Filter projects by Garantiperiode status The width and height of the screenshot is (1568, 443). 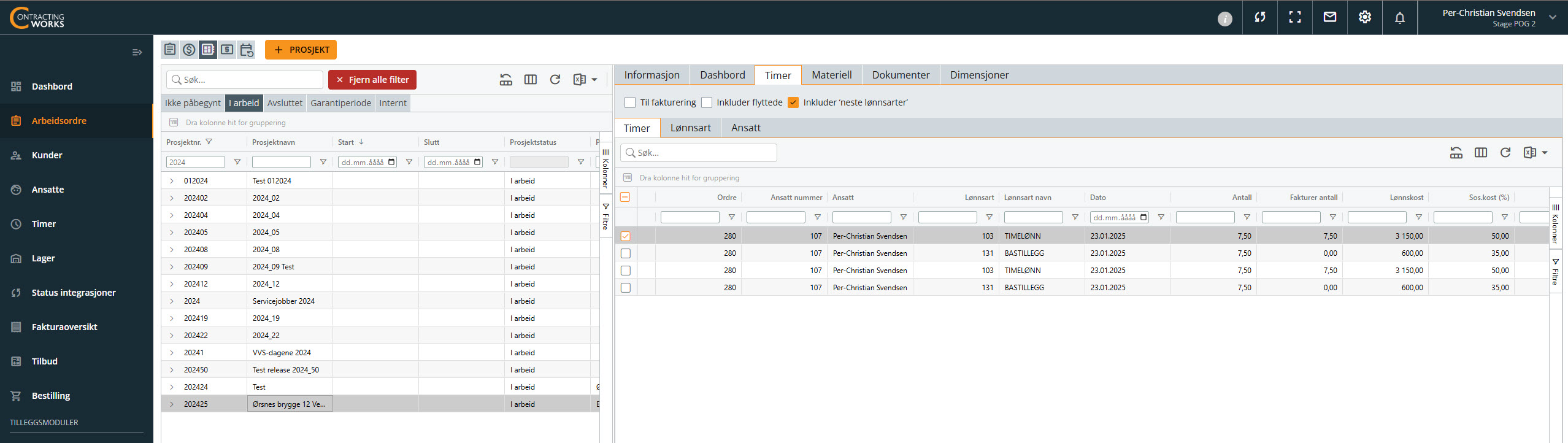(340, 103)
